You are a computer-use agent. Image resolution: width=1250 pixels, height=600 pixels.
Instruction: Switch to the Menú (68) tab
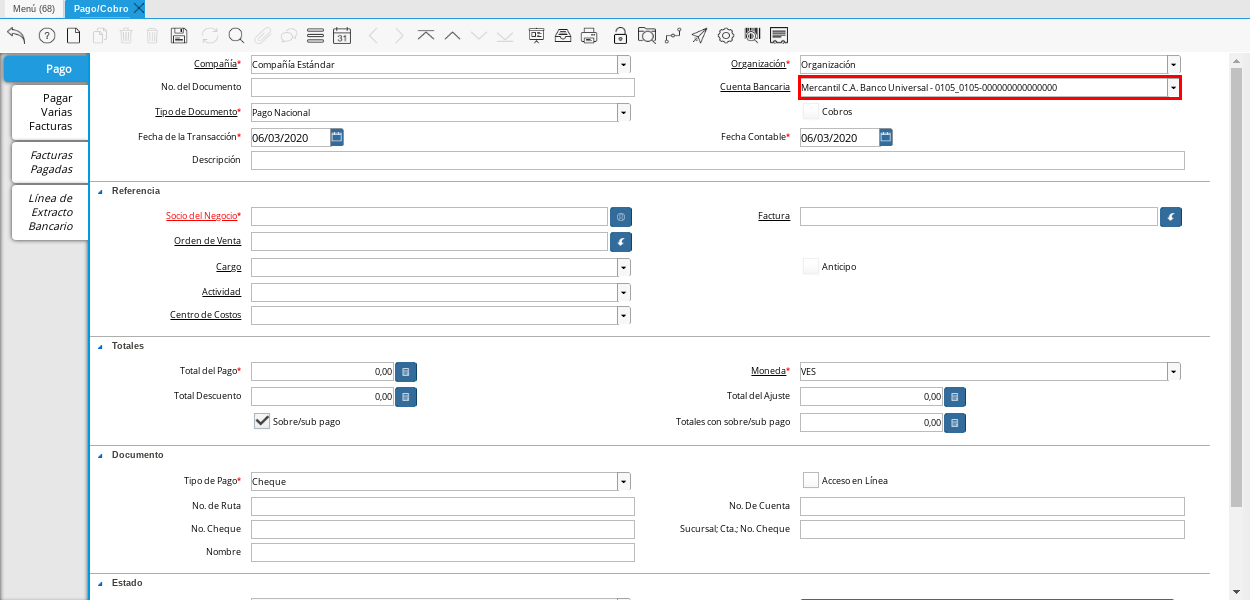34,8
